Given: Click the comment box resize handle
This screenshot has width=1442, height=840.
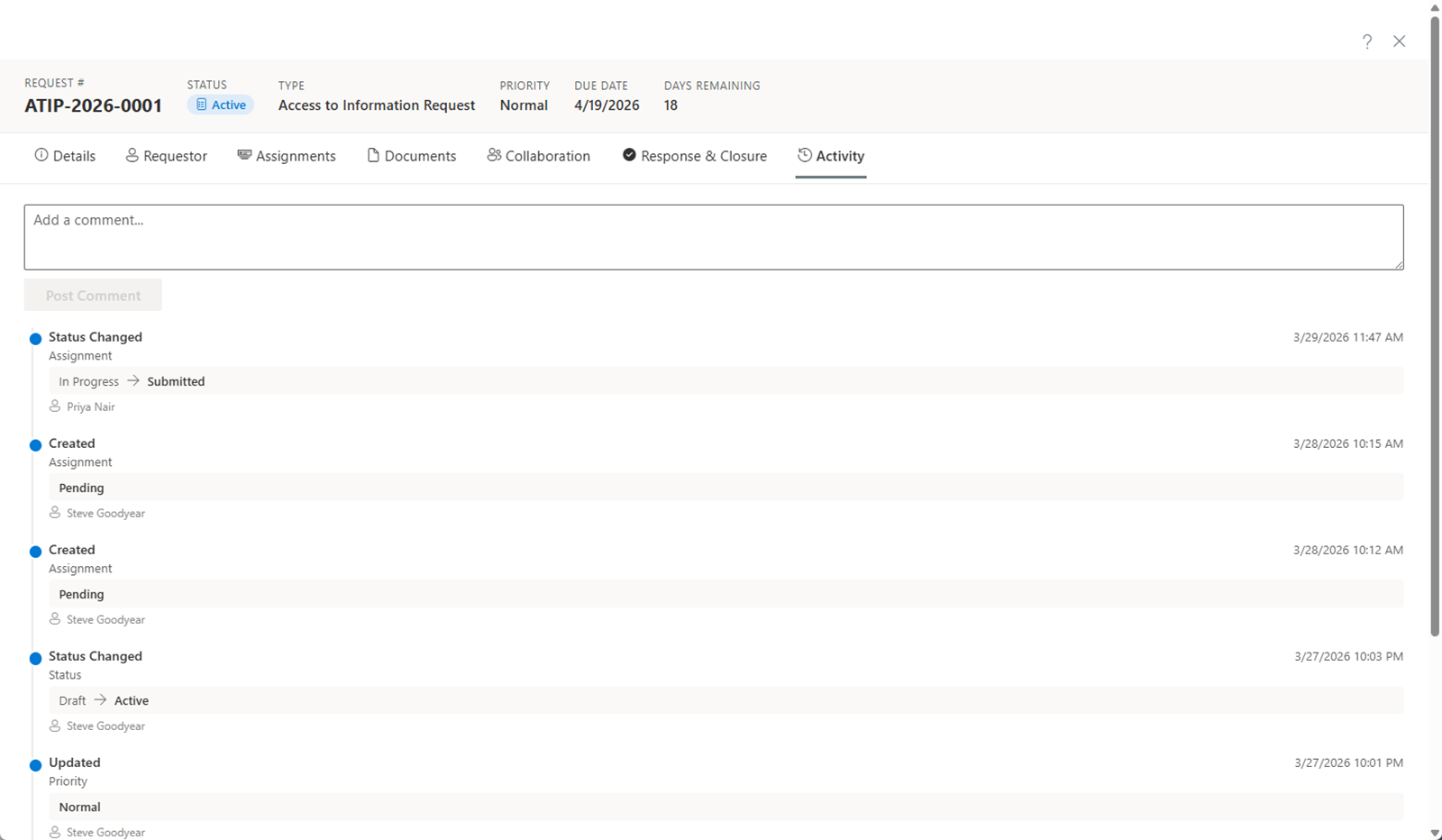Looking at the screenshot, I should pos(1399,264).
